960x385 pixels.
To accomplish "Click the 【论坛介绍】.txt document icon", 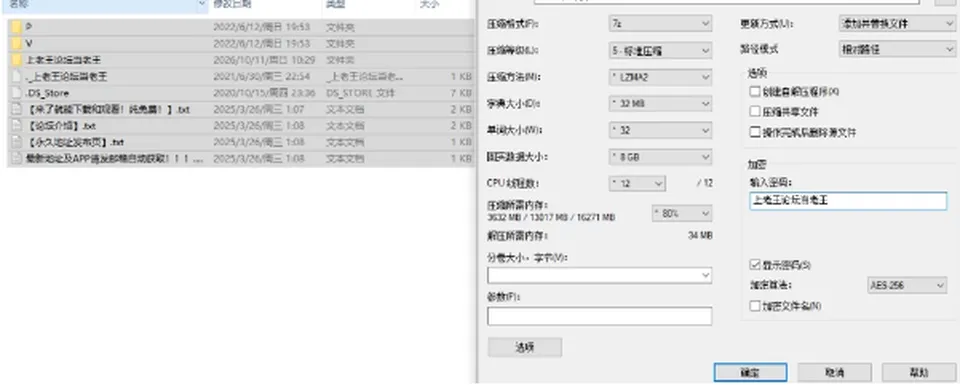I will click(x=17, y=125).
